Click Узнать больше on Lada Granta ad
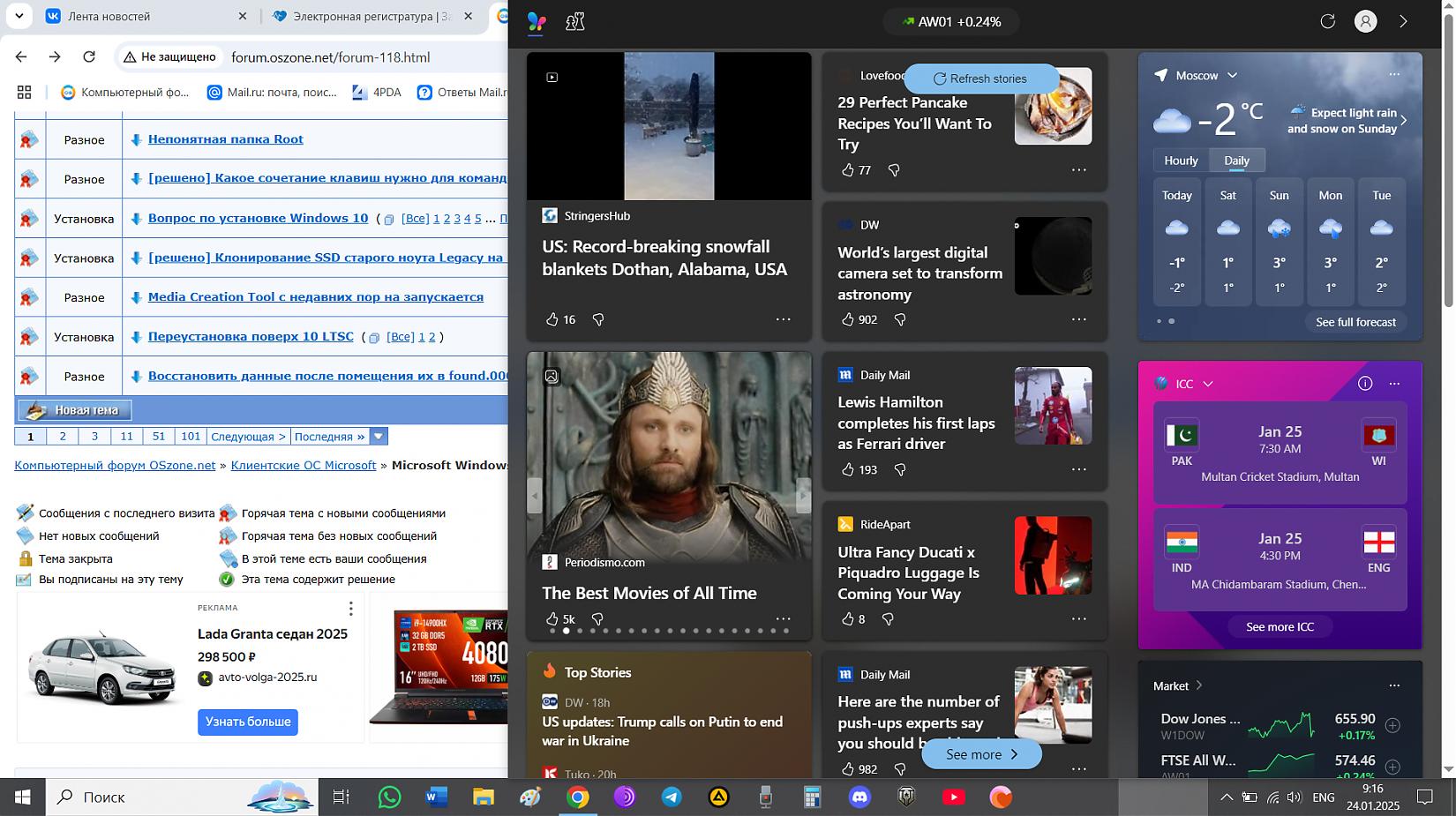This screenshot has height=816, width=1456. (248, 722)
